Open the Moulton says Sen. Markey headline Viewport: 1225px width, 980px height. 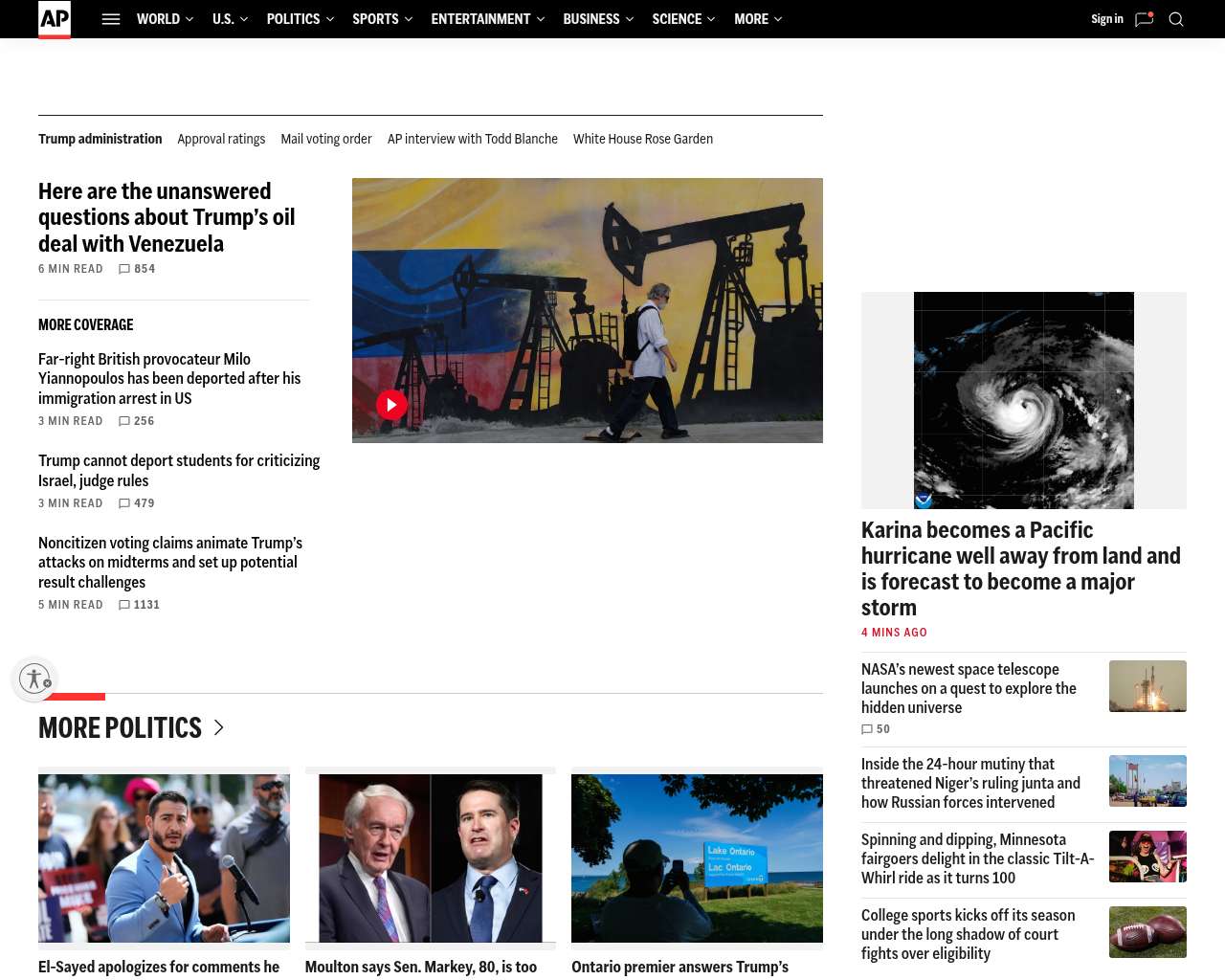pos(421,968)
